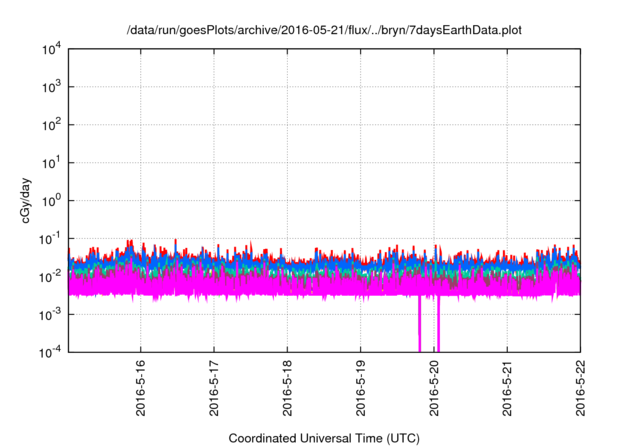Viewport: 640px width, 448px height.
Task: Click the 10^0 y-axis tick label
Action: click(x=52, y=200)
